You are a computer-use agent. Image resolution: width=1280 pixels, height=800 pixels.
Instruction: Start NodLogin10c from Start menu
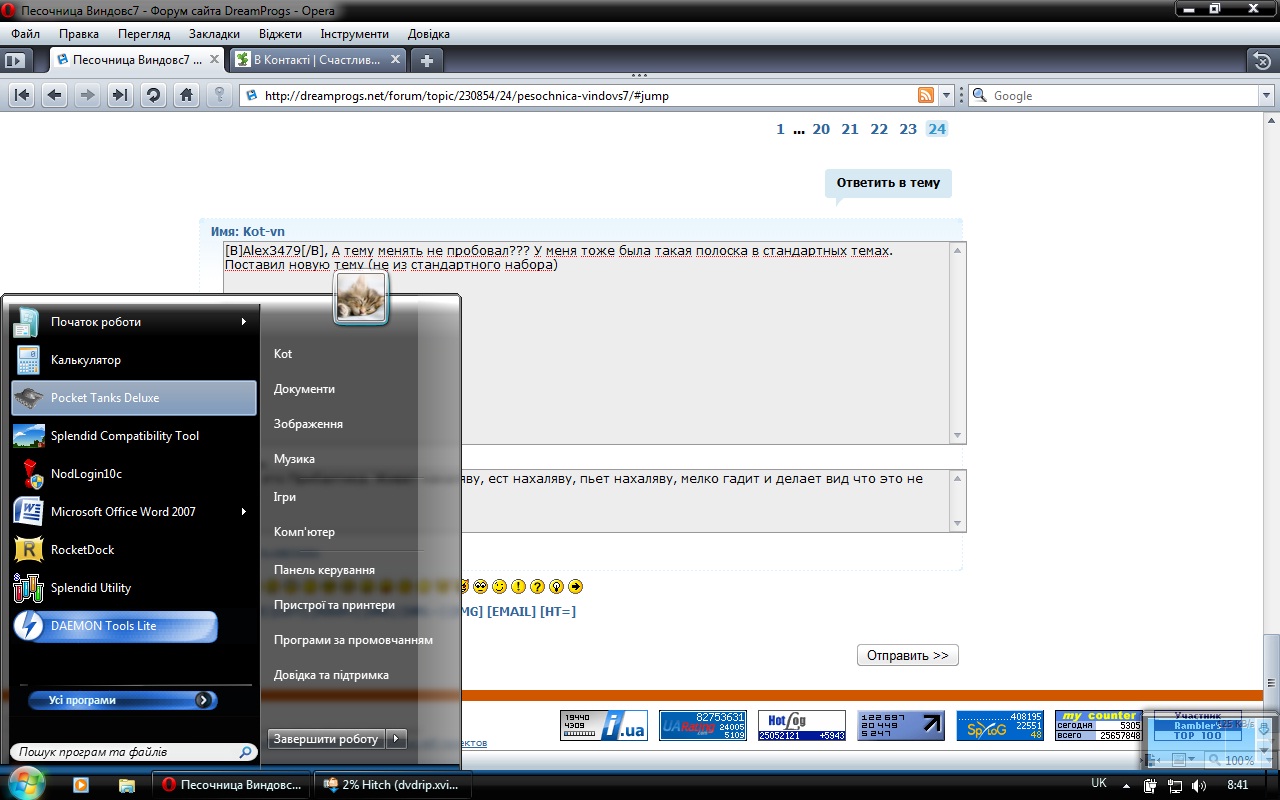(x=133, y=474)
